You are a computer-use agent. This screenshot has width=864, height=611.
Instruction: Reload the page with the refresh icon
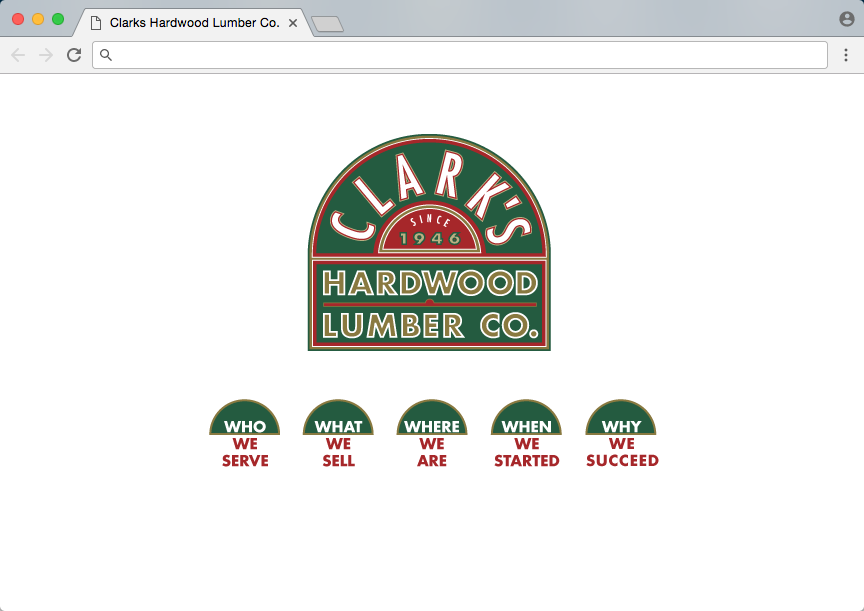click(x=74, y=55)
